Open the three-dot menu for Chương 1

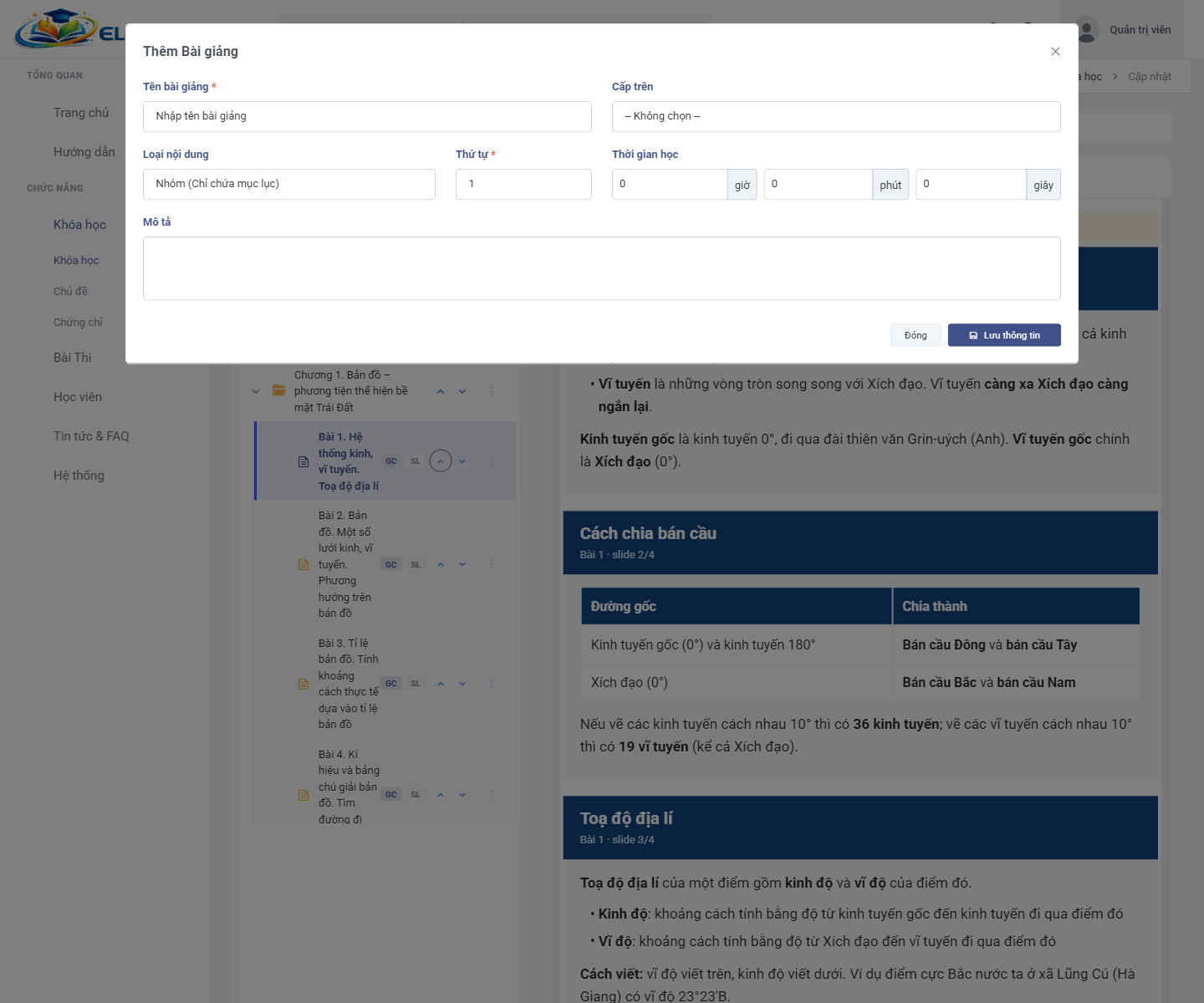point(492,391)
